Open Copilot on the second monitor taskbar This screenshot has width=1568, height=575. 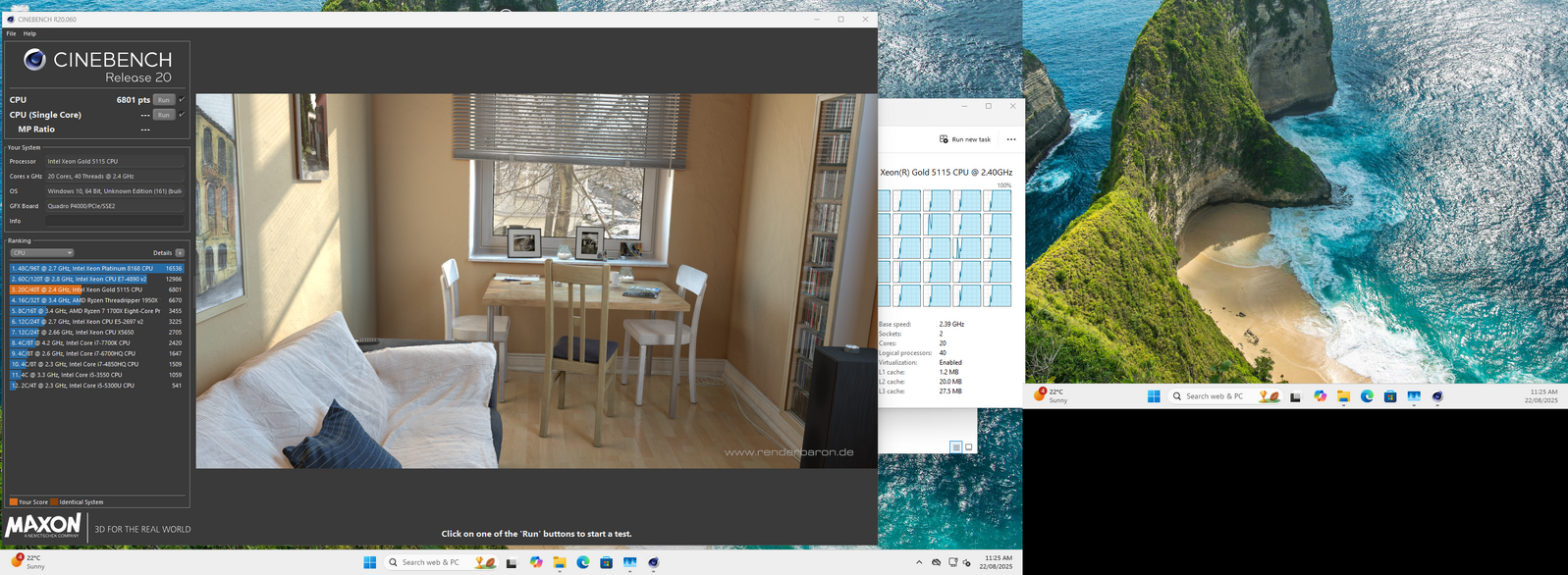(1320, 396)
